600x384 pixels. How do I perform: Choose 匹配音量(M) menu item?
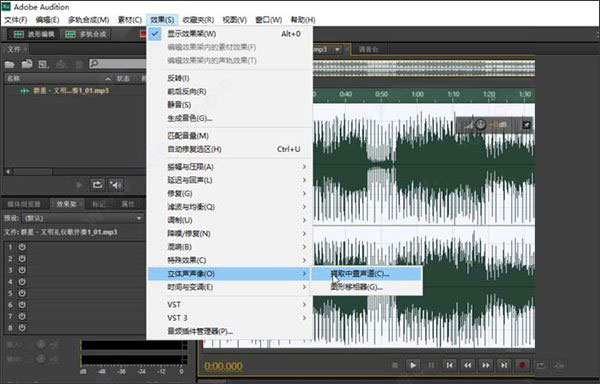(x=230, y=136)
